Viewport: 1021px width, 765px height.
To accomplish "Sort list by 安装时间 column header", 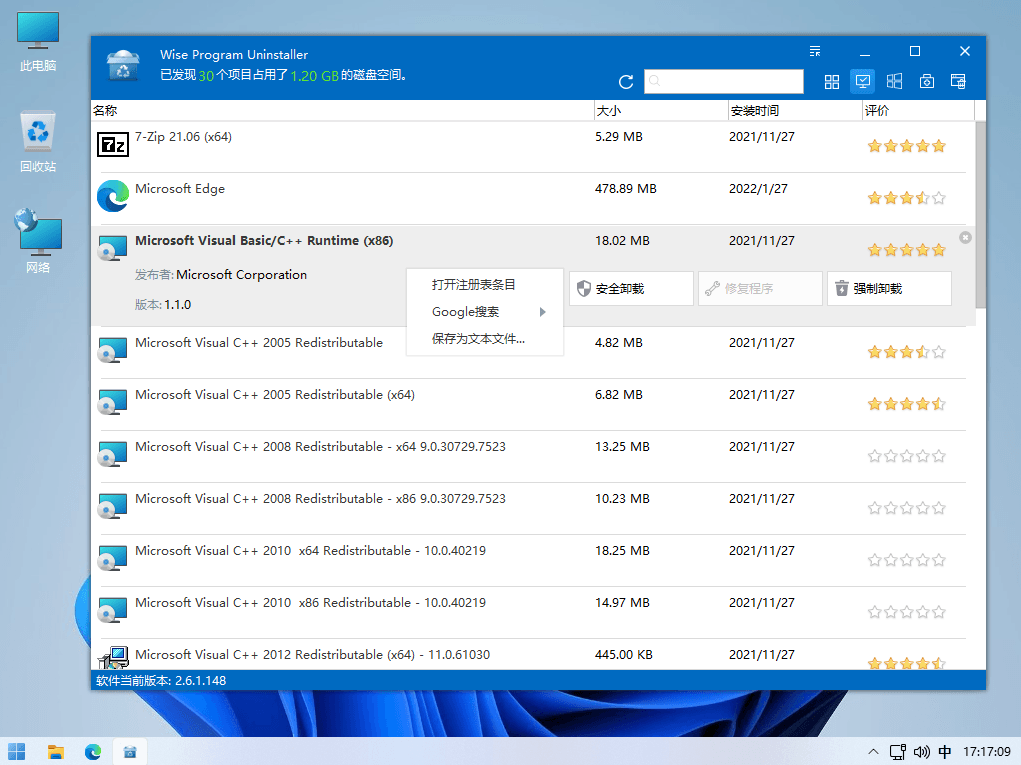I will pyautogui.click(x=794, y=111).
